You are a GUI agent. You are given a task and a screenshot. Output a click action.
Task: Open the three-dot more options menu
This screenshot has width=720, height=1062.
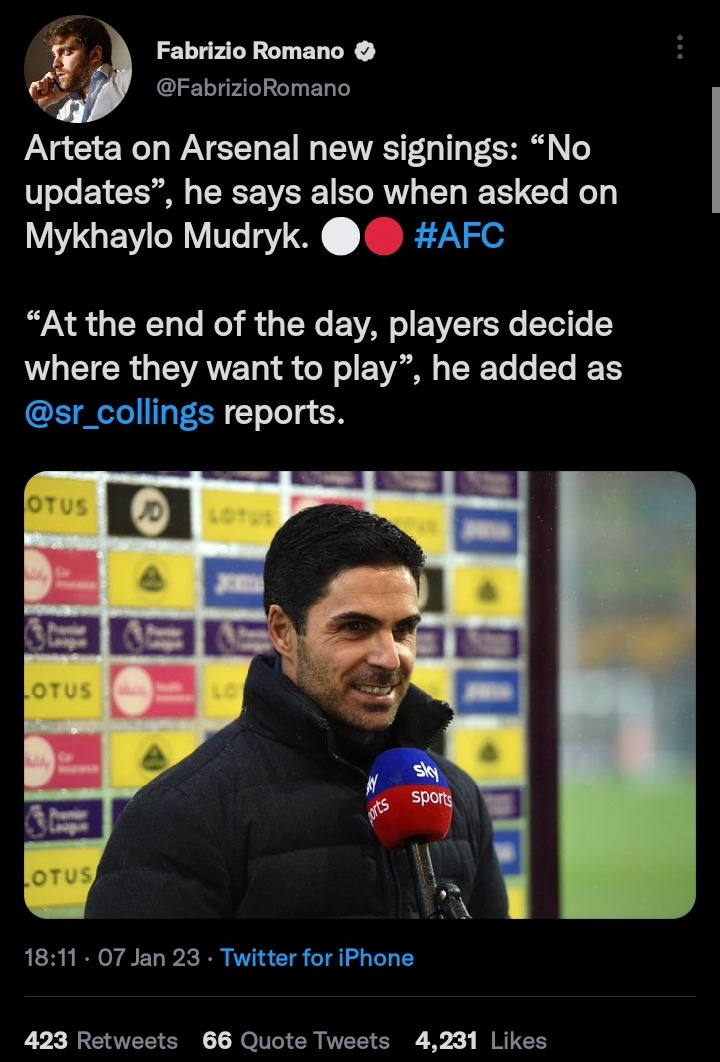[x=679, y=47]
